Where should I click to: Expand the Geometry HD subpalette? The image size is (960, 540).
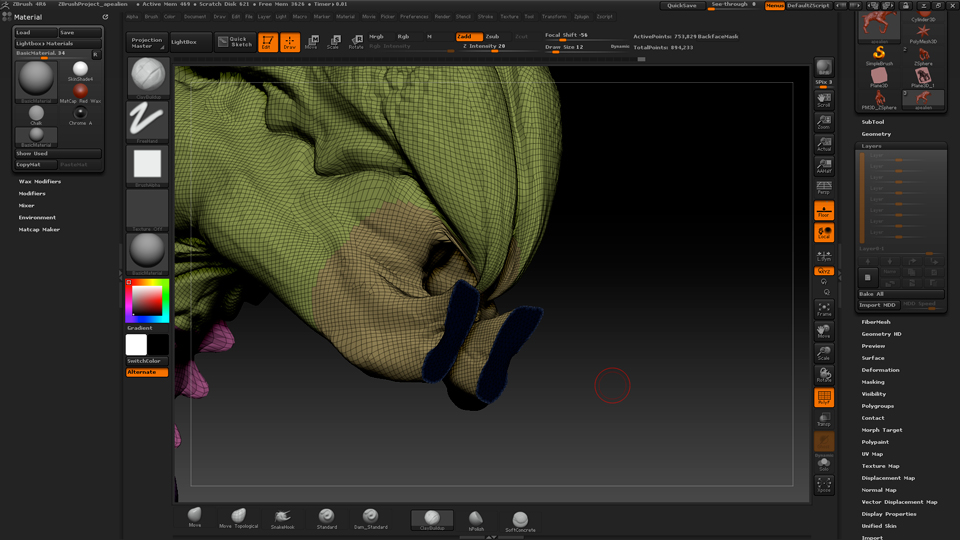[x=881, y=334]
